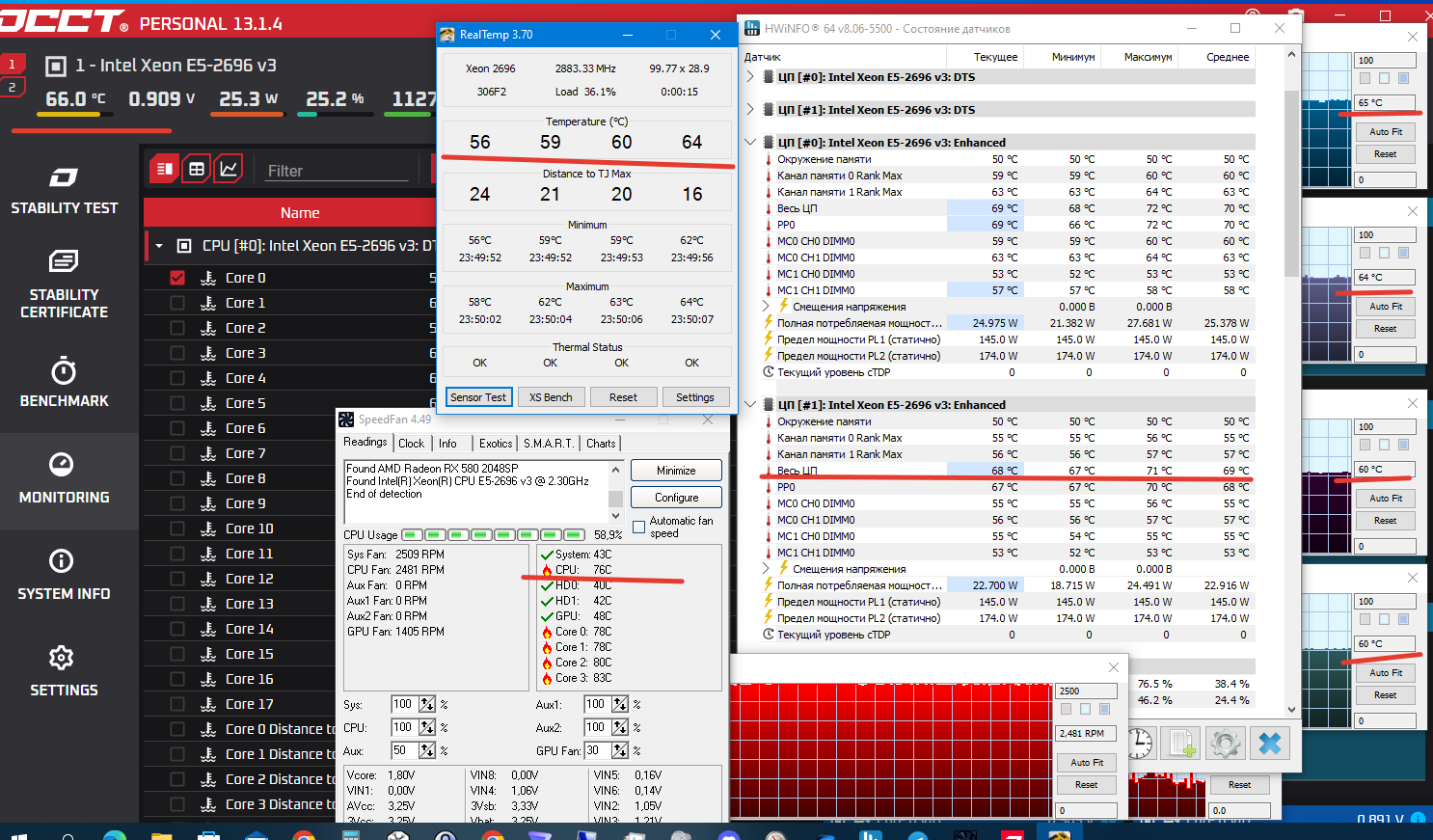Collapse ЦП [#0] Enhanced group in HWiNFO
This screenshot has height=840, width=1433.
(x=751, y=142)
